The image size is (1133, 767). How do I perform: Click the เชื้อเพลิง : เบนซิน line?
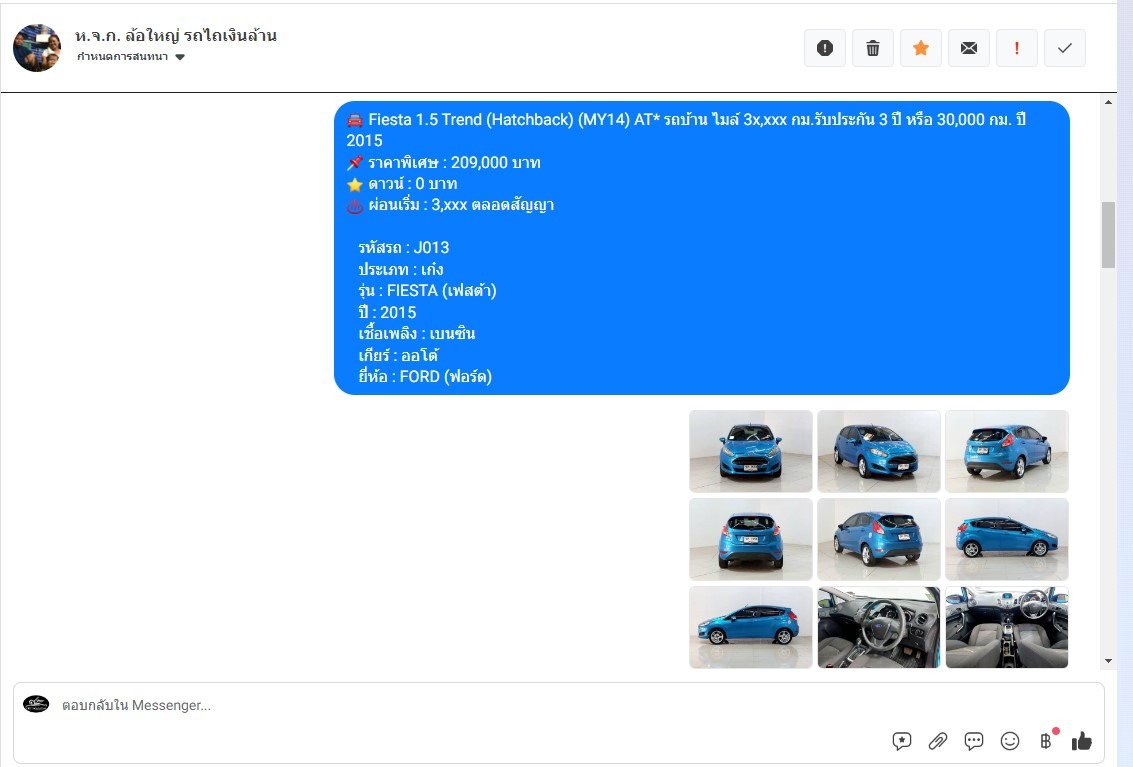[x=417, y=334]
